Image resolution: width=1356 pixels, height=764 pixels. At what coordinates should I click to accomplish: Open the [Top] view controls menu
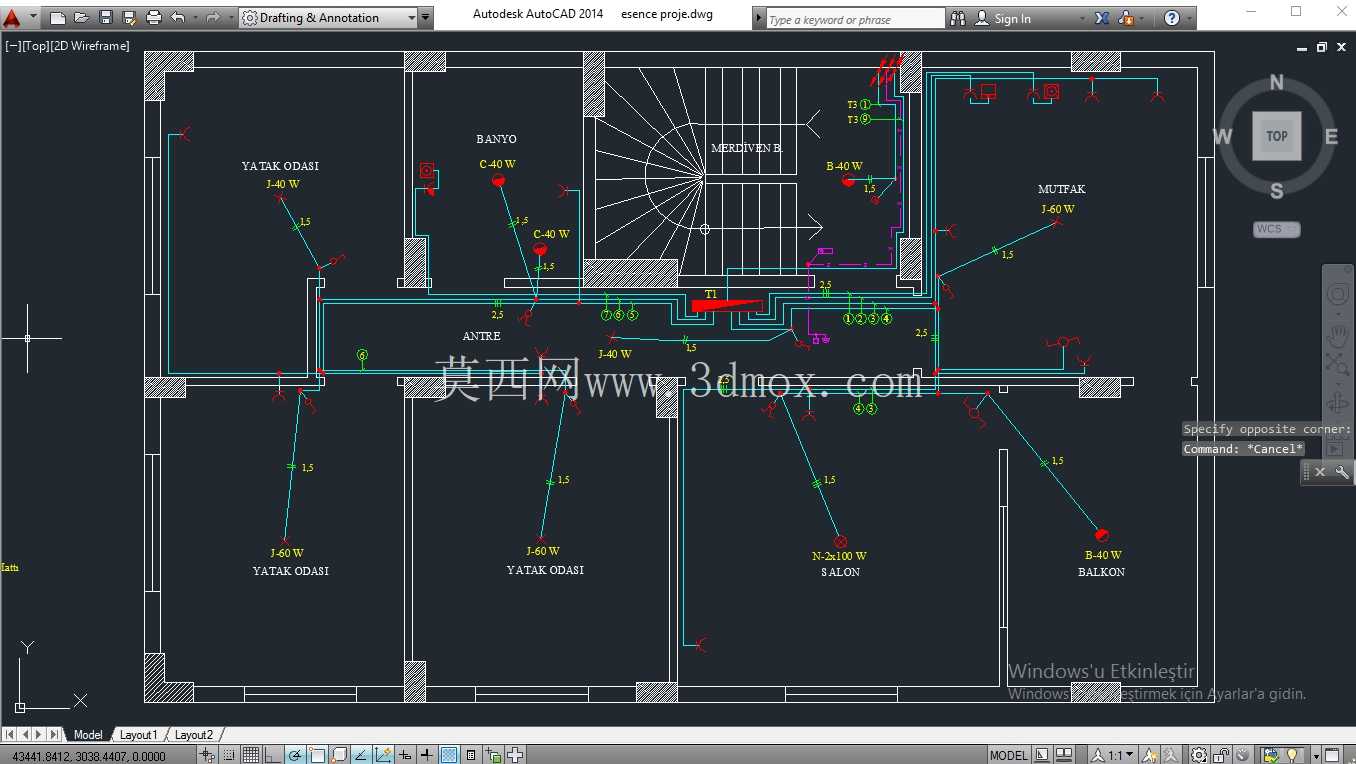click(35, 46)
